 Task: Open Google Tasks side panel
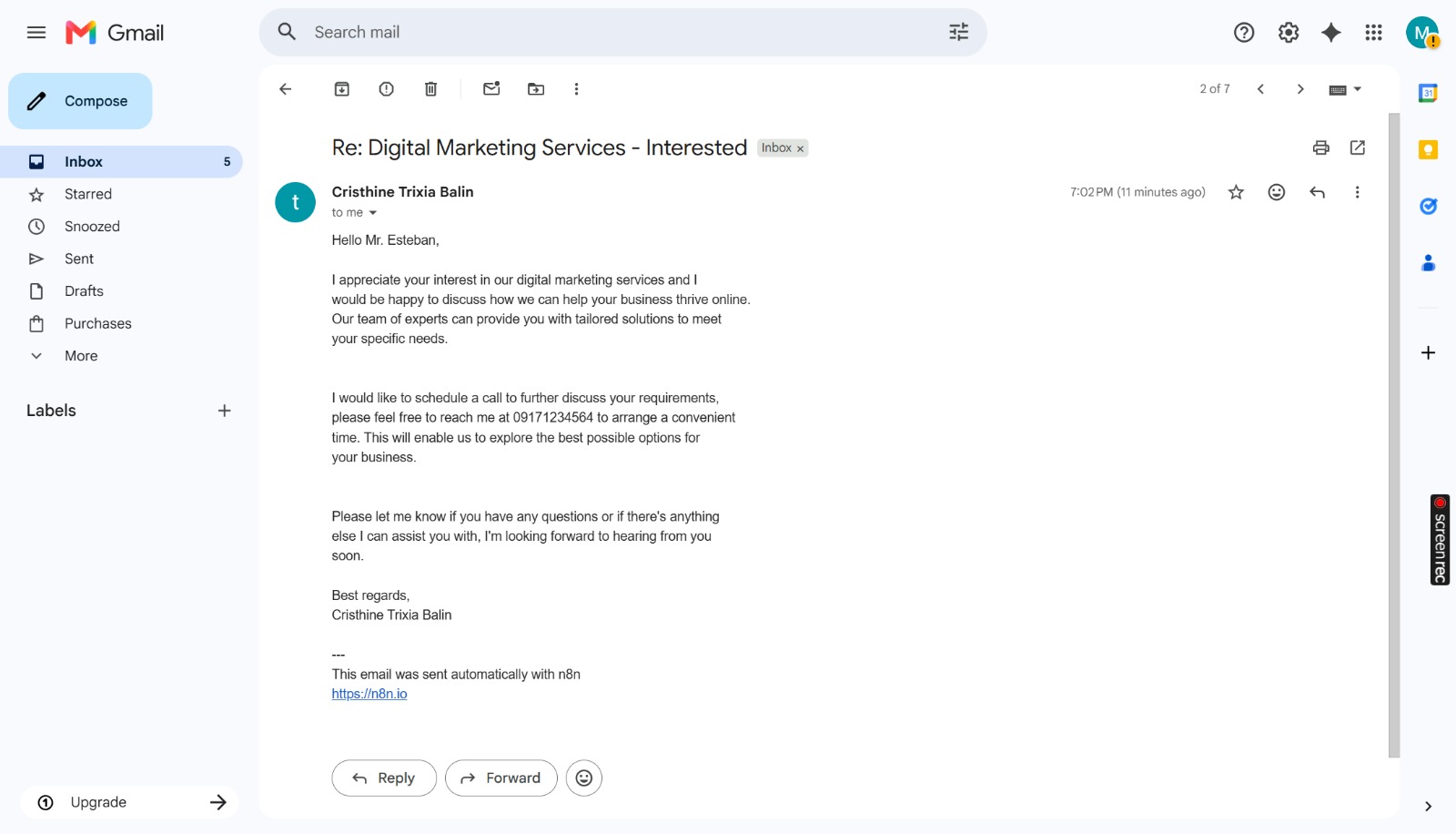tap(1428, 207)
